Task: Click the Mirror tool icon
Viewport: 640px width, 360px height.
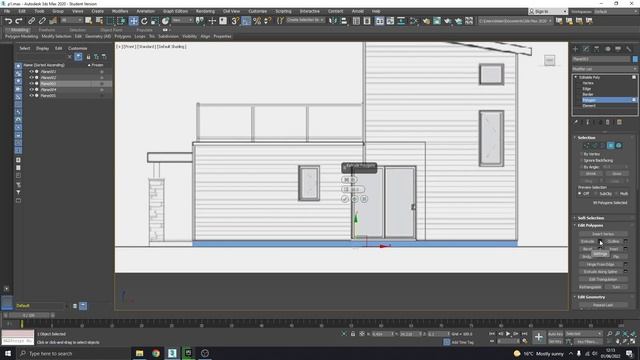Action: [x=333, y=21]
